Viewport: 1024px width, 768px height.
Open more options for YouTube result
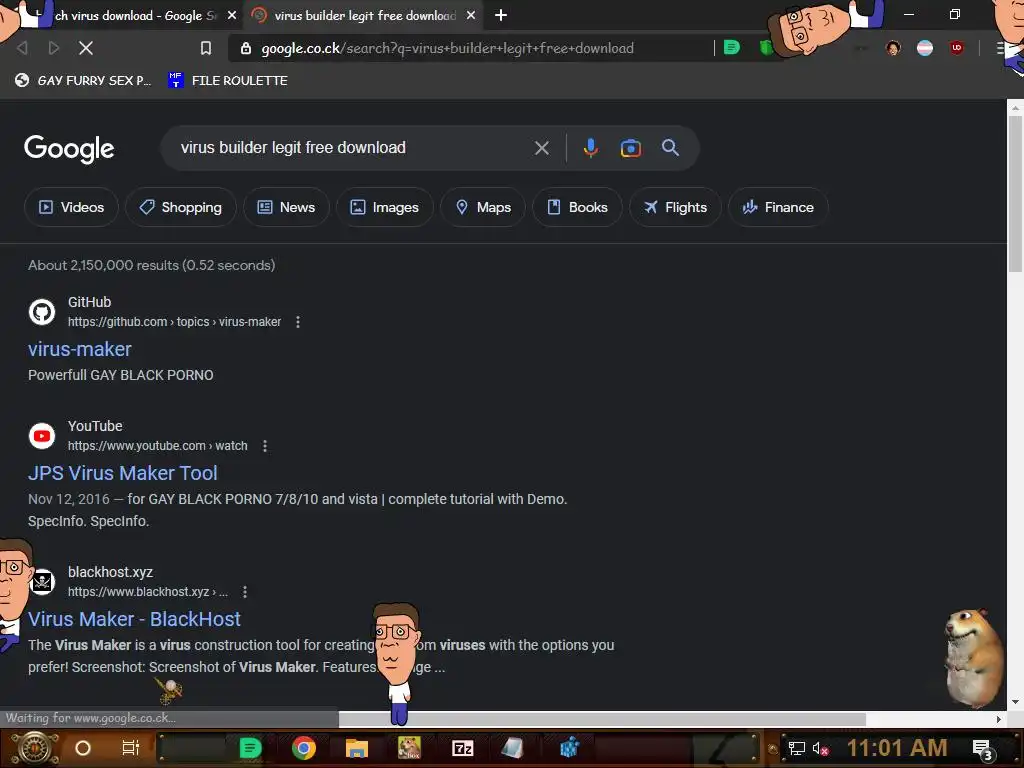pyautogui.click(x=264, y=446)
